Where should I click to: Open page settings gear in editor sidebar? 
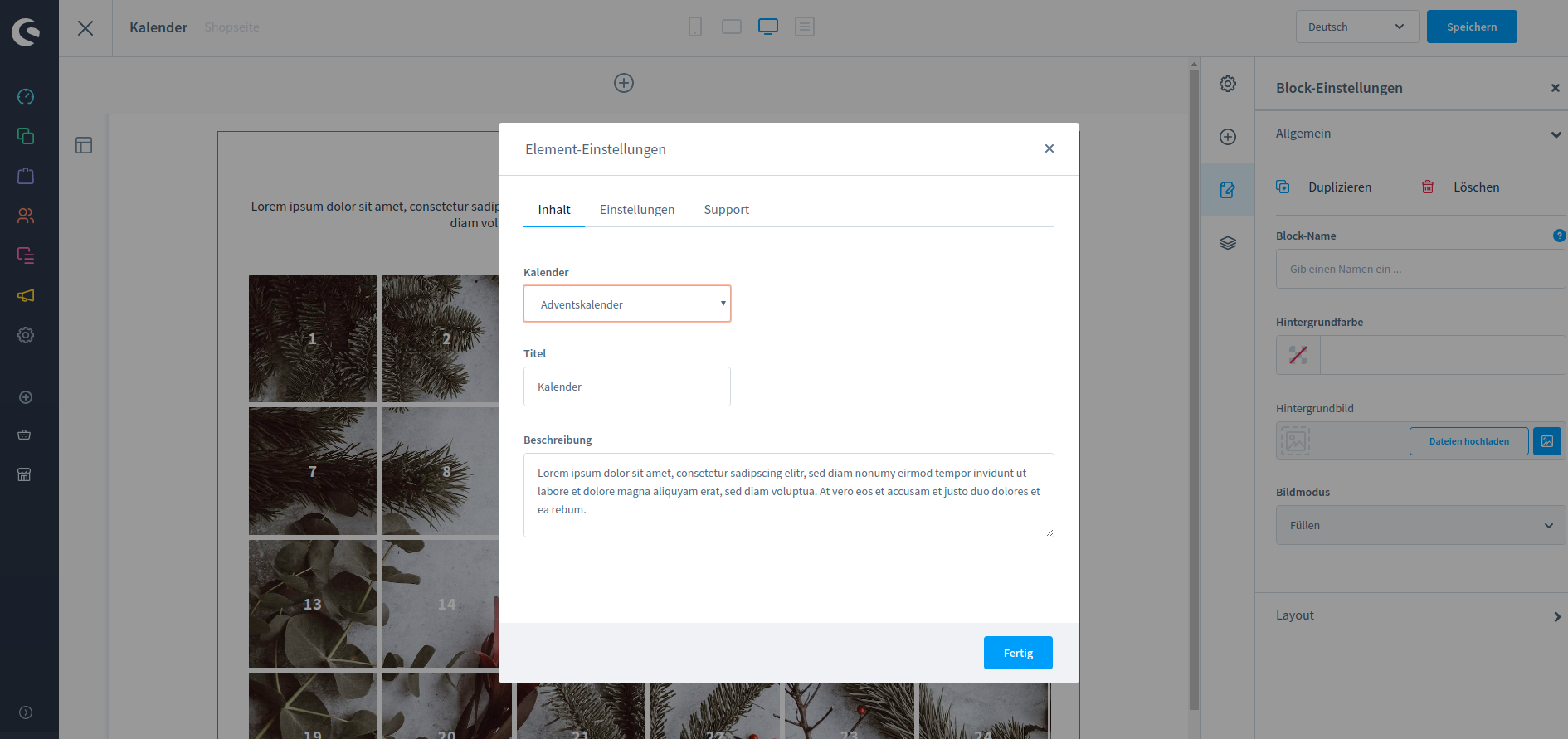point(1228,84)
